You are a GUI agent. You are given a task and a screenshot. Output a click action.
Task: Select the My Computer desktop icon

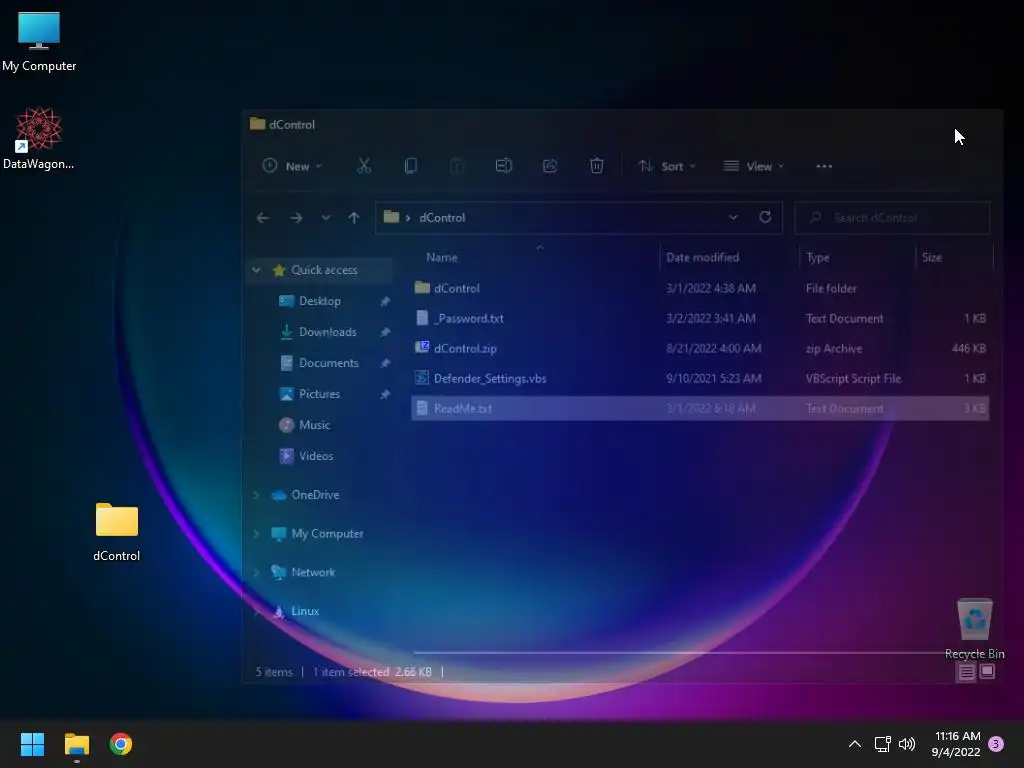pos(39,42)
